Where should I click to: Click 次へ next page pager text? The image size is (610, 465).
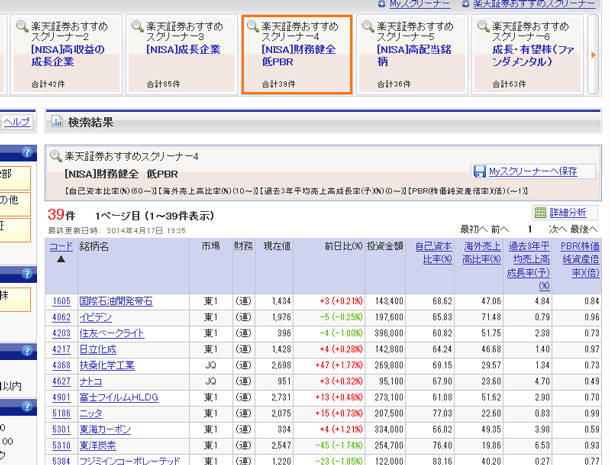click(x=557, y=230)
